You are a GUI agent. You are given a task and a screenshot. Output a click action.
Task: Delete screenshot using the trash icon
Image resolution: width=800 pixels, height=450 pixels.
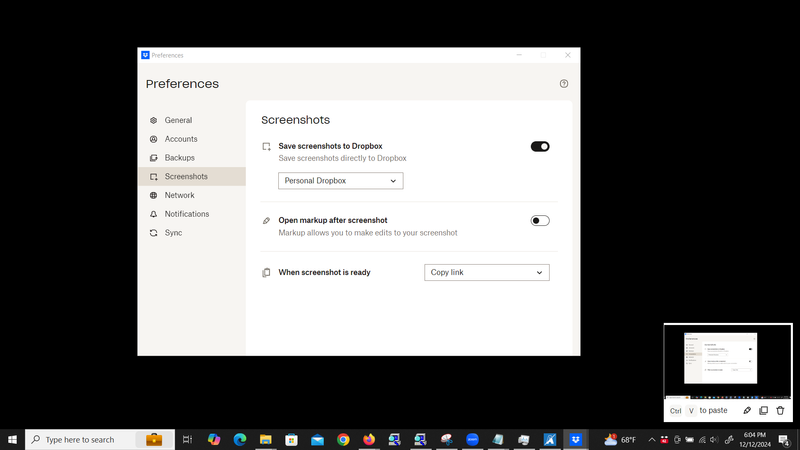tap(780, 410)
